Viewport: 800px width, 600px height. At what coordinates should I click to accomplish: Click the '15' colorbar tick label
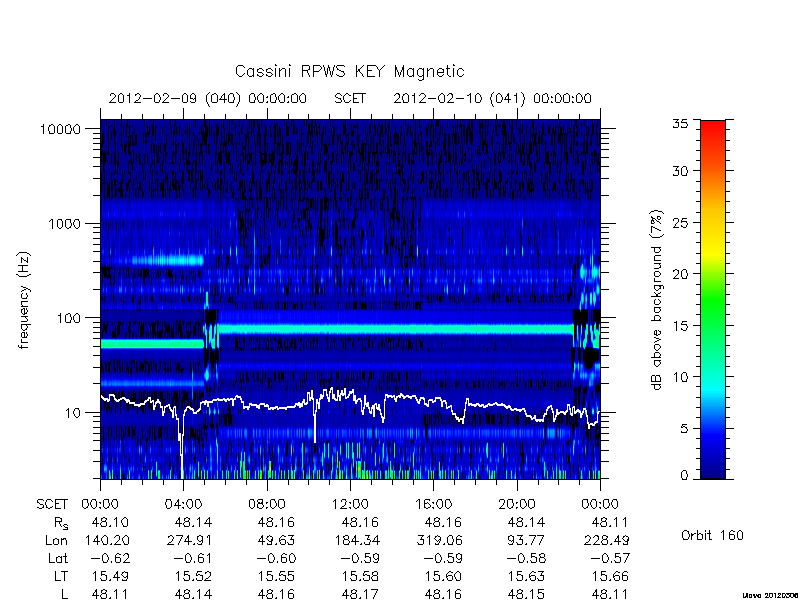click(680, 326)
